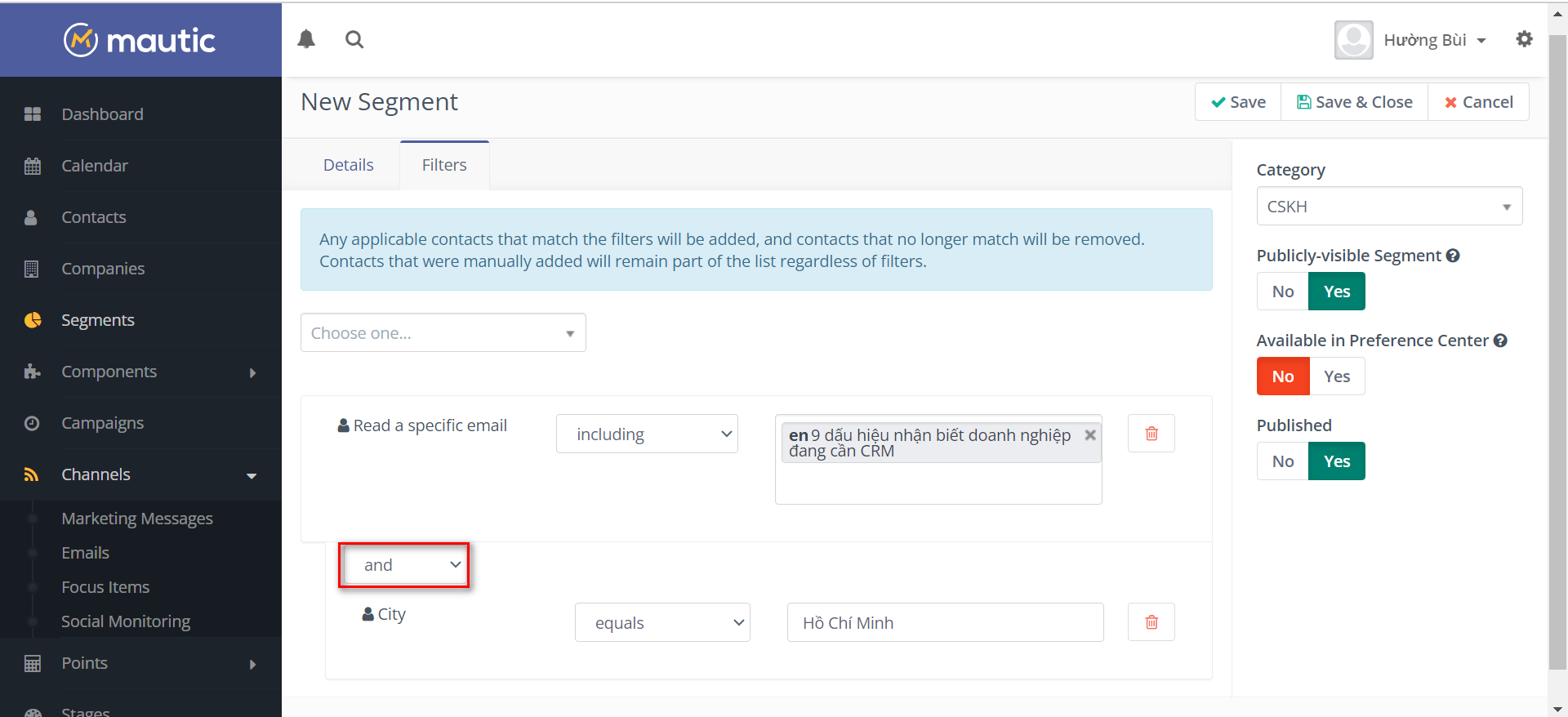
Task: Open the Choose one filter dropdown
Action: pos(443,333)
